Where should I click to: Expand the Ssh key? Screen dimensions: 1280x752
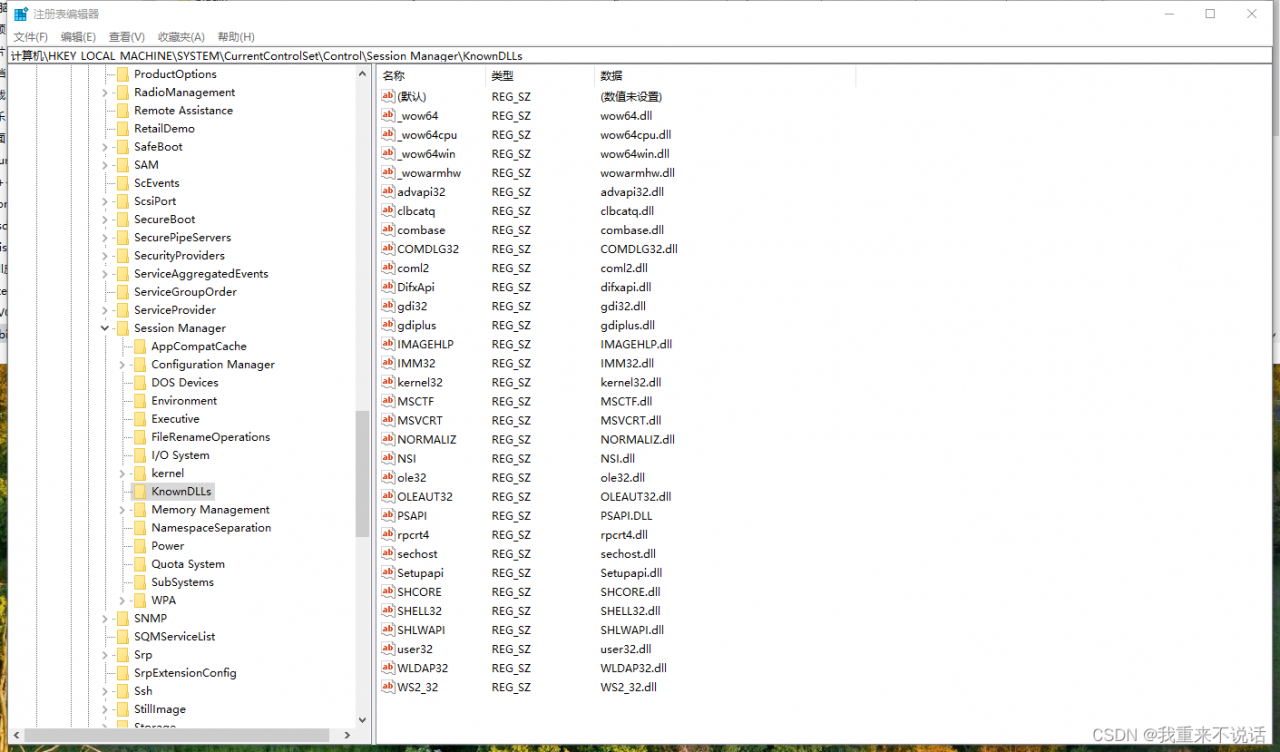point(105,691)
